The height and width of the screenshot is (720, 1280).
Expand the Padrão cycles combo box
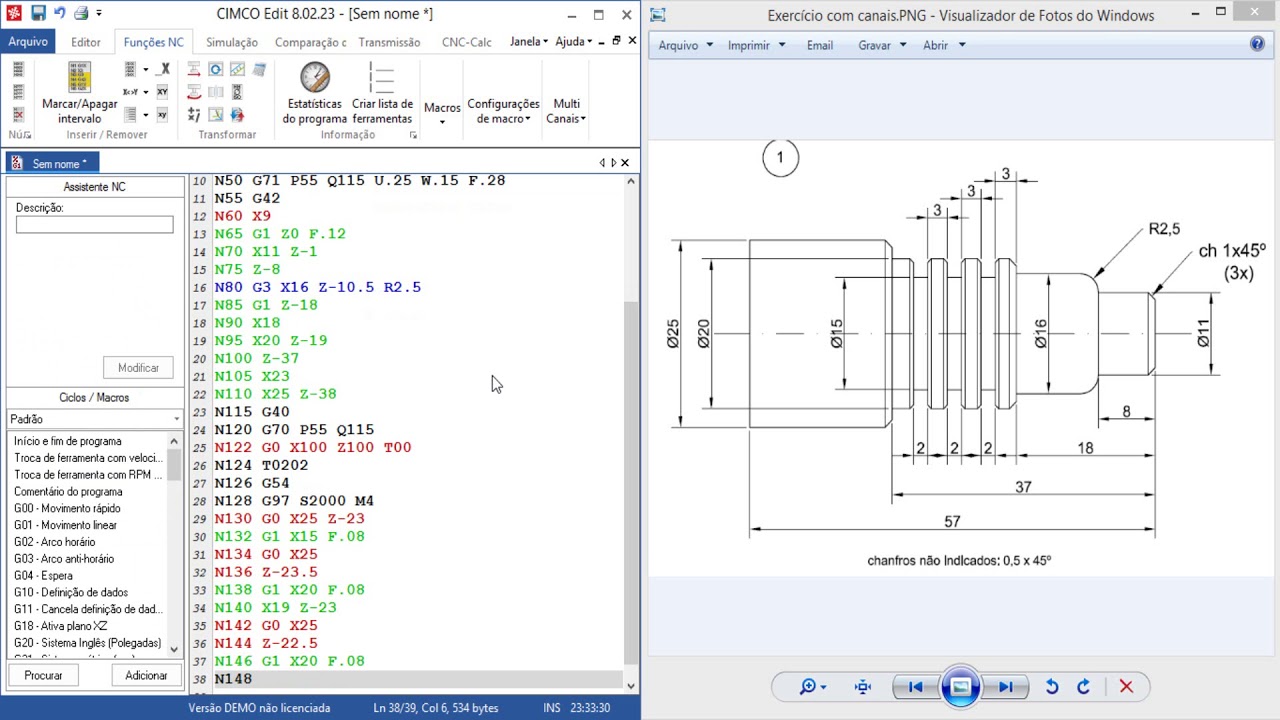point(176,420)
